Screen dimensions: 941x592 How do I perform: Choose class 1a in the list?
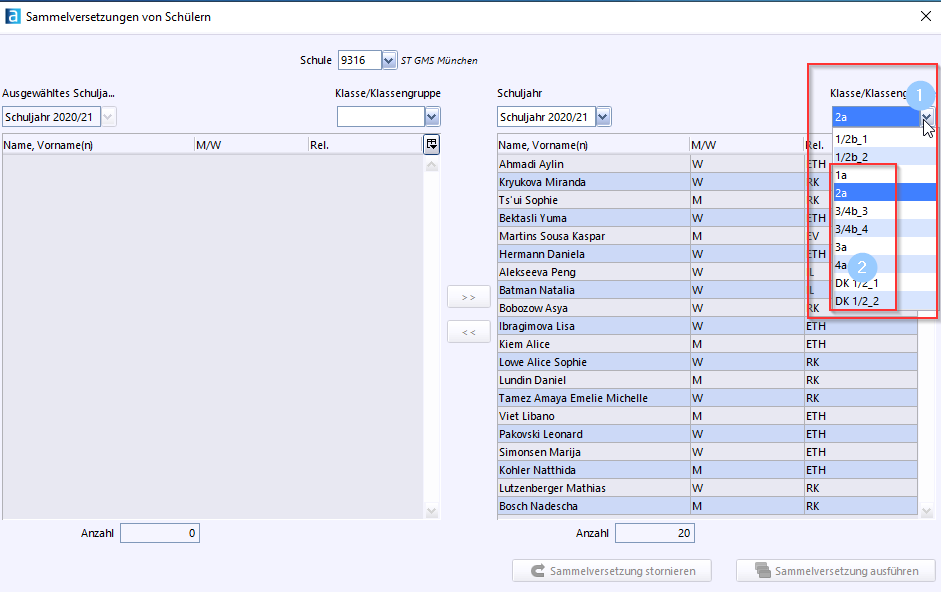click(884, 175)
